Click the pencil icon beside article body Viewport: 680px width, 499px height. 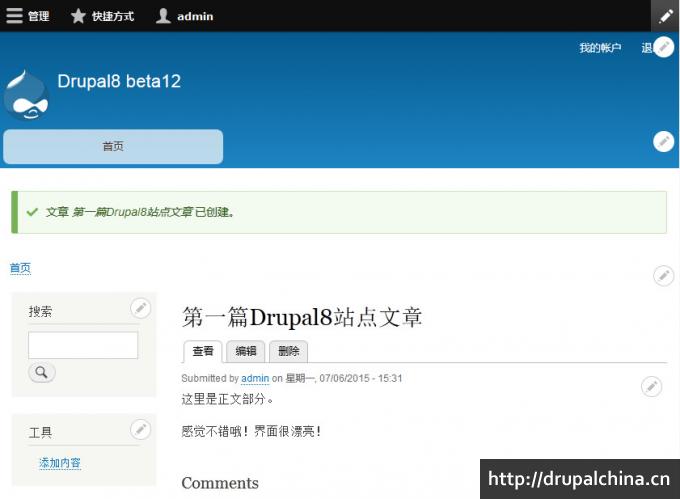click(x=651, y=387)
